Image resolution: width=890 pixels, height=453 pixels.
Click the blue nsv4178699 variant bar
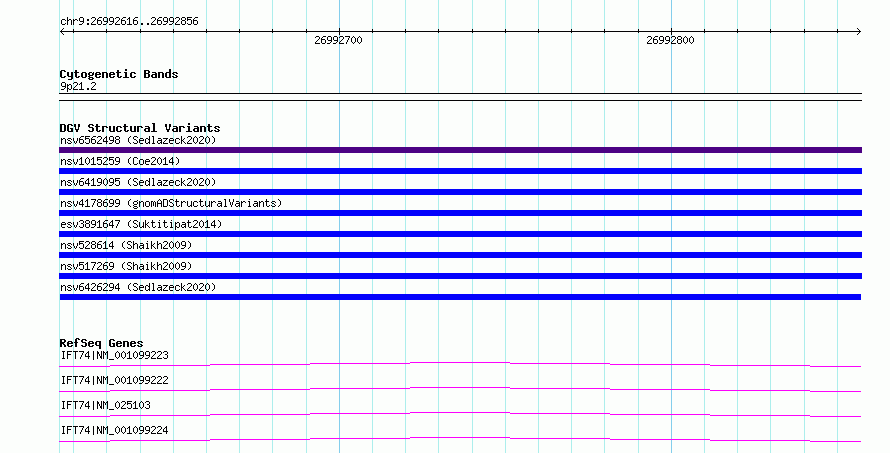[460, 213]
